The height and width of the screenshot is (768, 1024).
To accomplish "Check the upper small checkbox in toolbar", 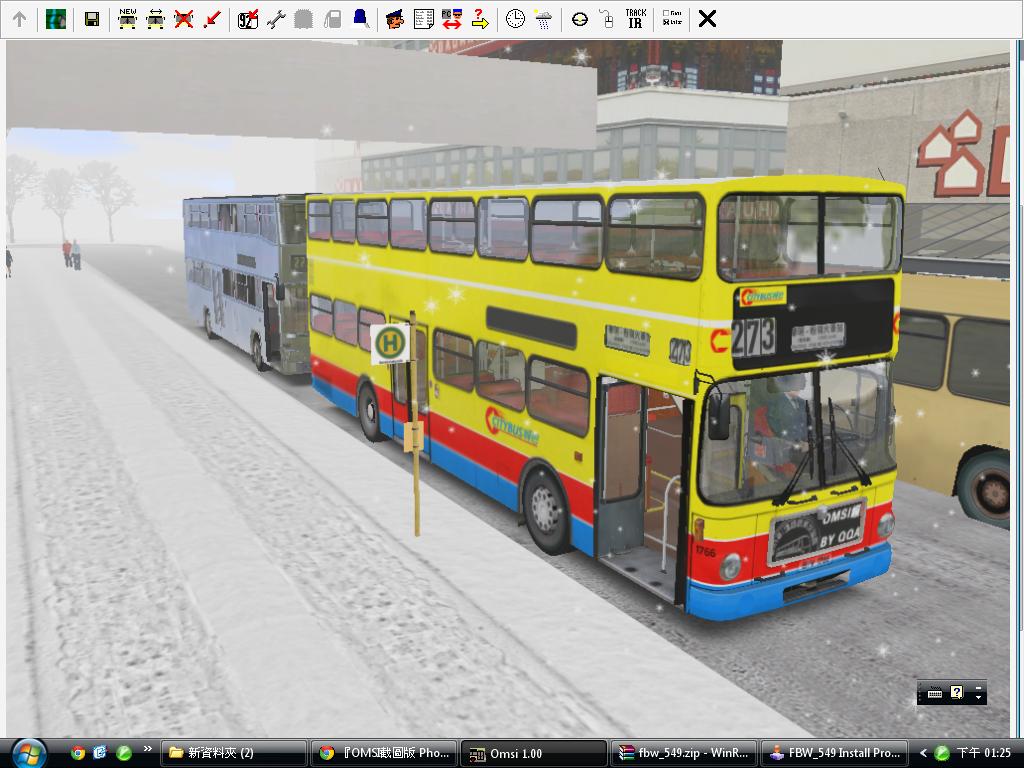I will tap(665, 13).
